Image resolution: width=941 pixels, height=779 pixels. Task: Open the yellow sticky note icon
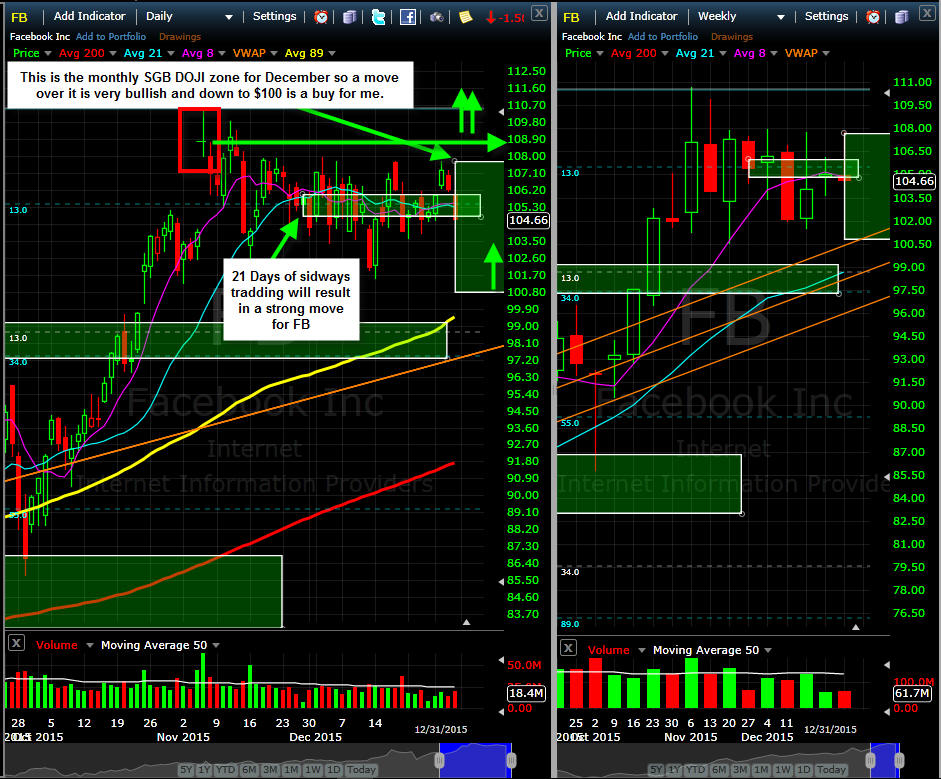(x=465, y=17)
